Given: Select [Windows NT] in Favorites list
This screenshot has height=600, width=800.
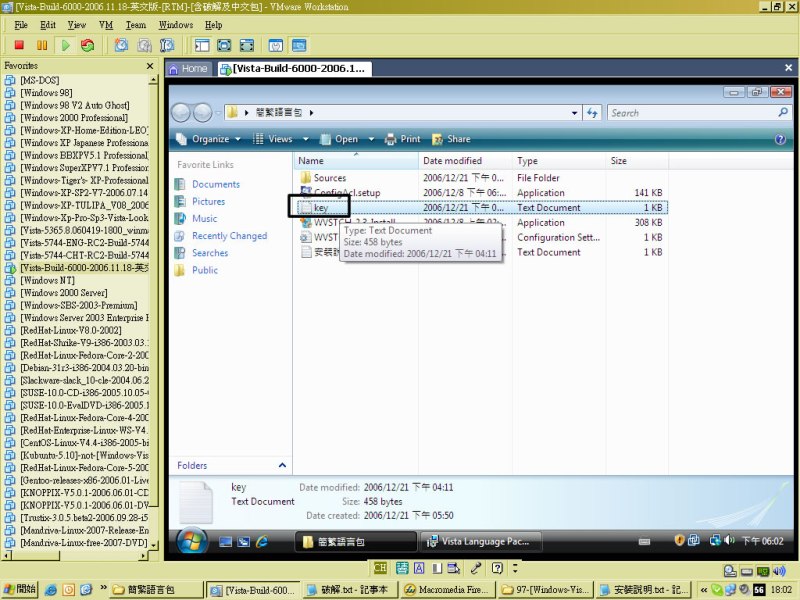Looking at the screenshot, I should coord(47,280).
